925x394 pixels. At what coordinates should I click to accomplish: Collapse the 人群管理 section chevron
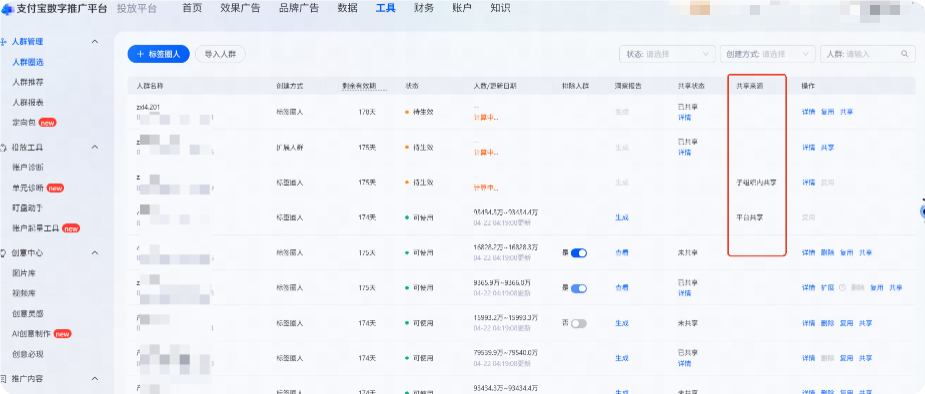point(95,42)
